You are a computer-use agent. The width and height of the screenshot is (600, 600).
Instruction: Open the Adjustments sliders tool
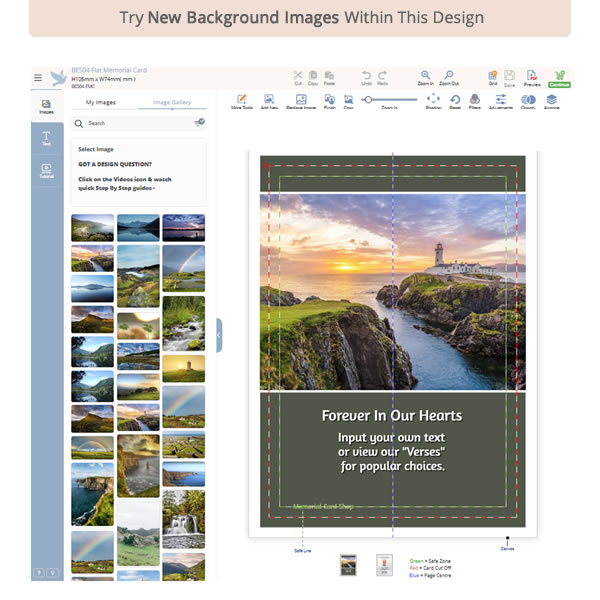pyautogui.click(x=501, y=101)
